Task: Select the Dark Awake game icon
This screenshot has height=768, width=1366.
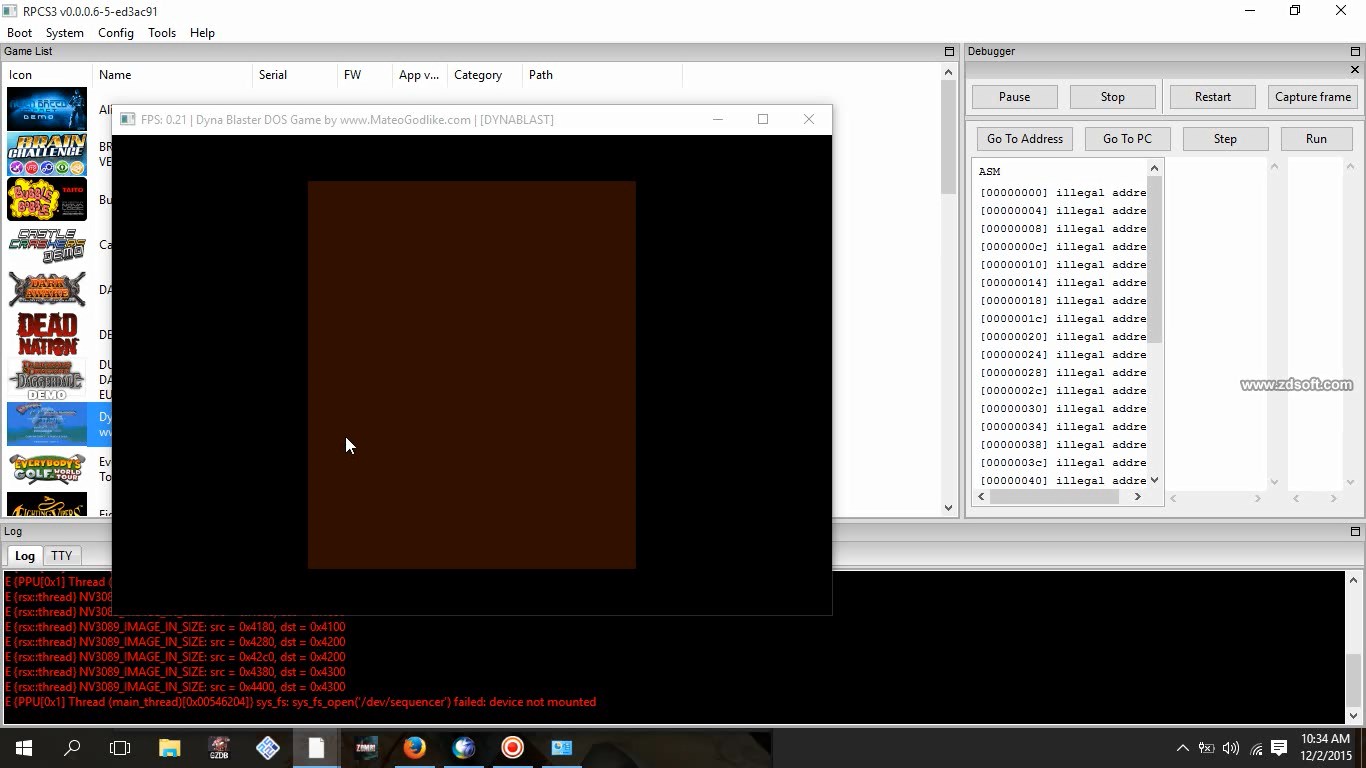Action: (47, 289)
